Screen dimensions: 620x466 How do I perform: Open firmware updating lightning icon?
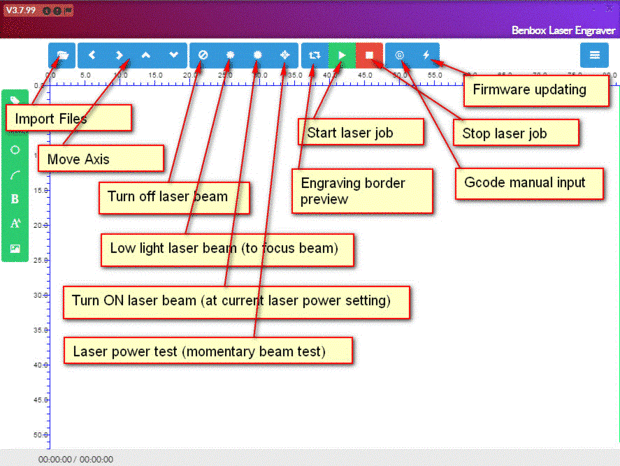tap(426, 55)
